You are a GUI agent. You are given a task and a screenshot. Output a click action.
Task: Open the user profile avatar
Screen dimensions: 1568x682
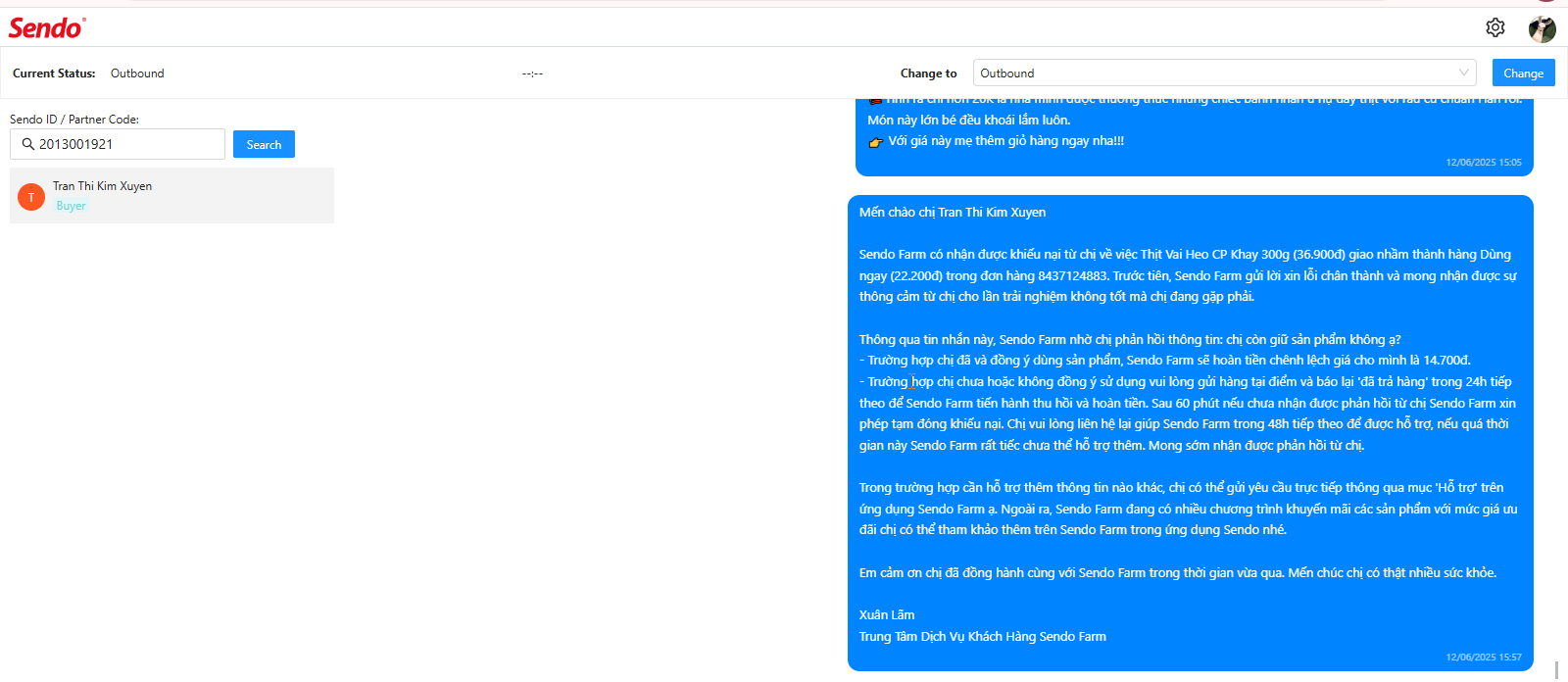(1543, 29)
